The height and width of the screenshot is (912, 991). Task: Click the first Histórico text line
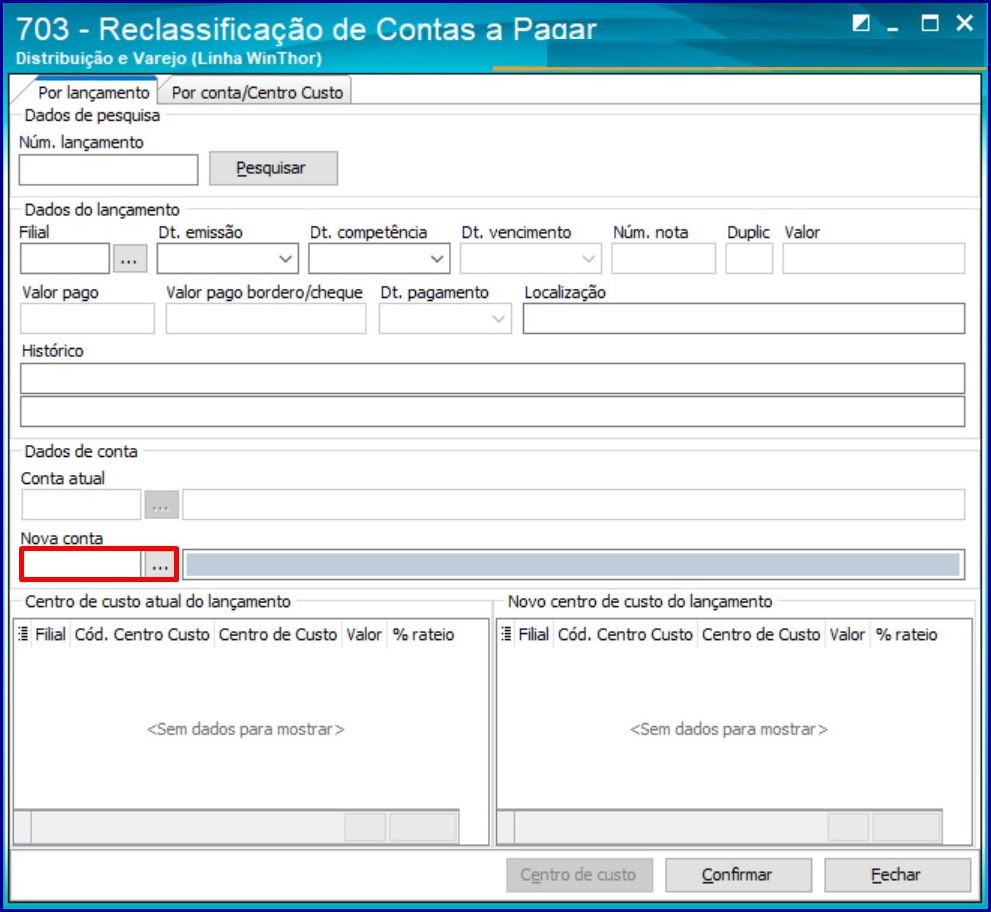tap(492, 379)
